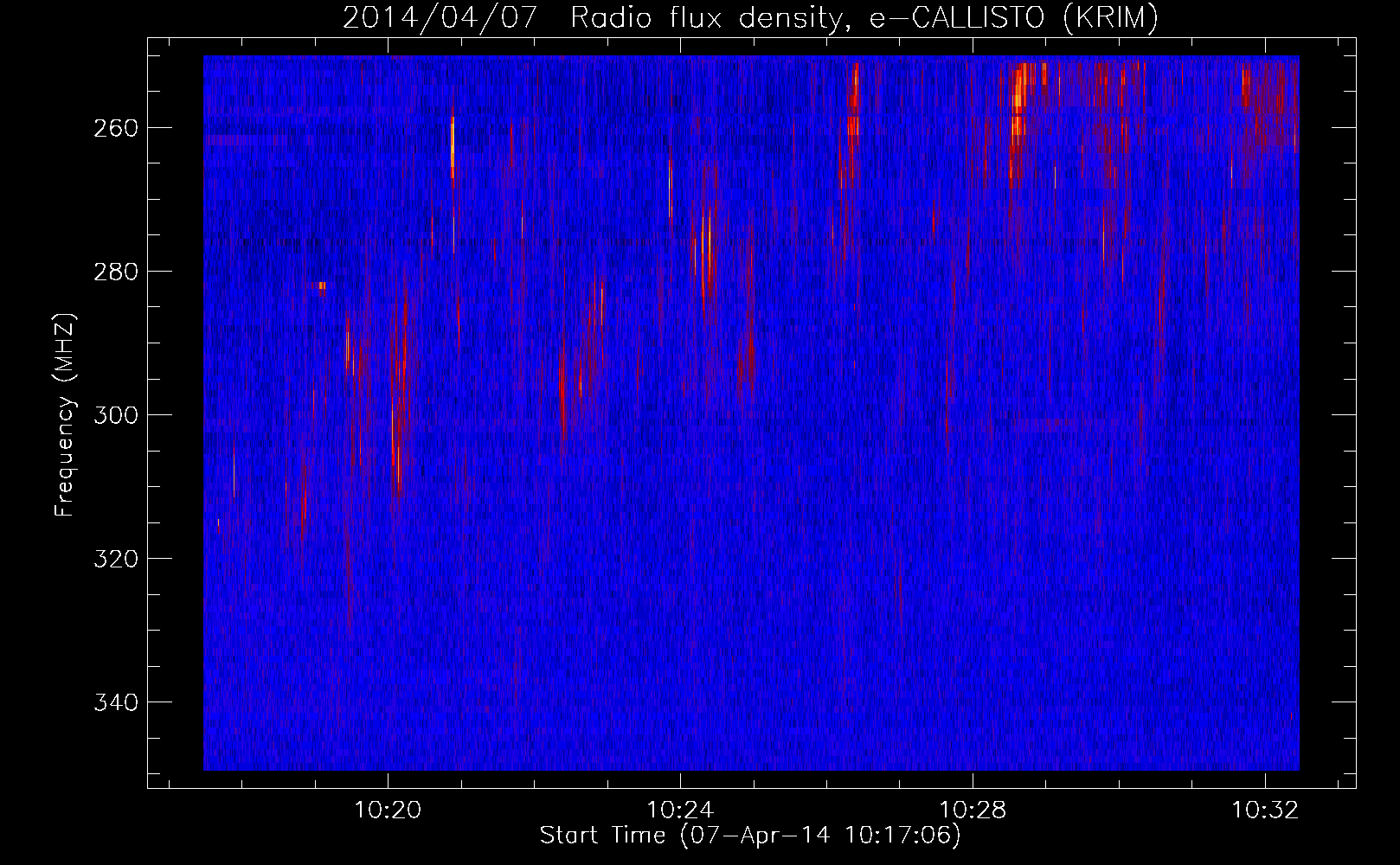This screenshot has width=1400, height=865.
Task: Click the 280 frequency tick label
Action: click(x=116, y=272)
